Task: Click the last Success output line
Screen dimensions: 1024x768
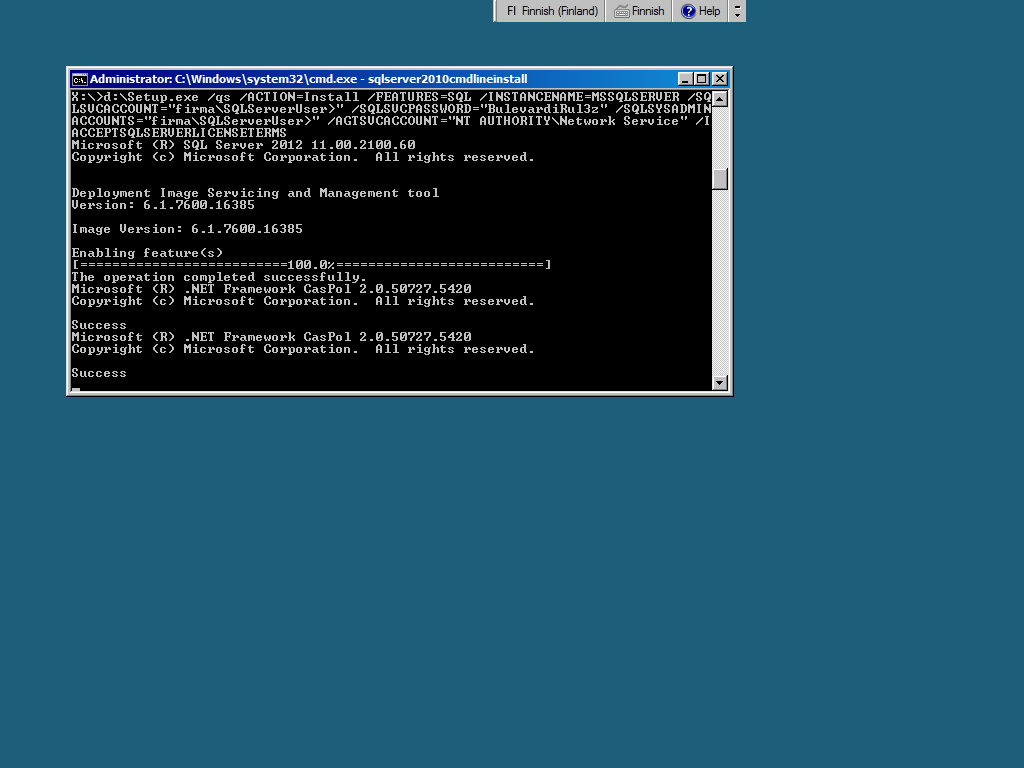Action: 99,373
